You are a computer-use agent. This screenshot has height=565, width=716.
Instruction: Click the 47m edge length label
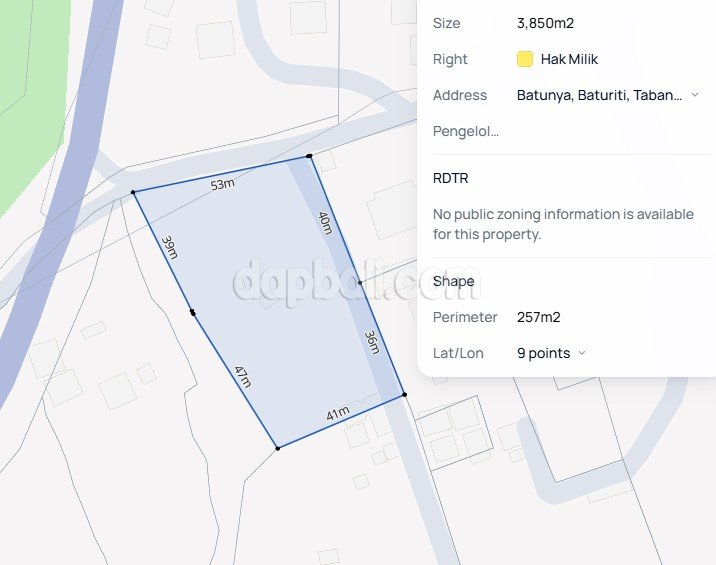[x=242, y=377]
